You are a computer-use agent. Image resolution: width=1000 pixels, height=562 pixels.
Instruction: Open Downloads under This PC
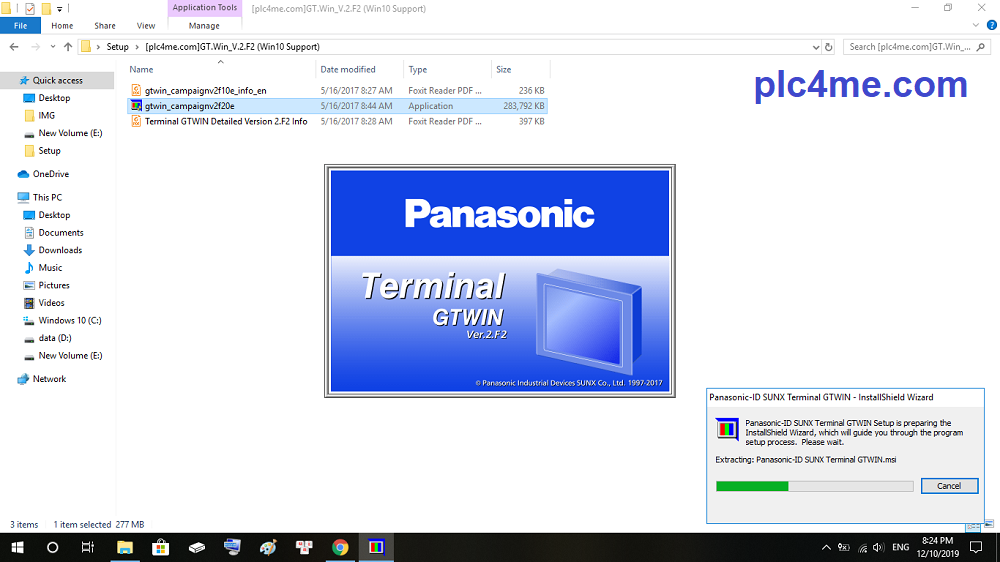(x=60, y=250)
